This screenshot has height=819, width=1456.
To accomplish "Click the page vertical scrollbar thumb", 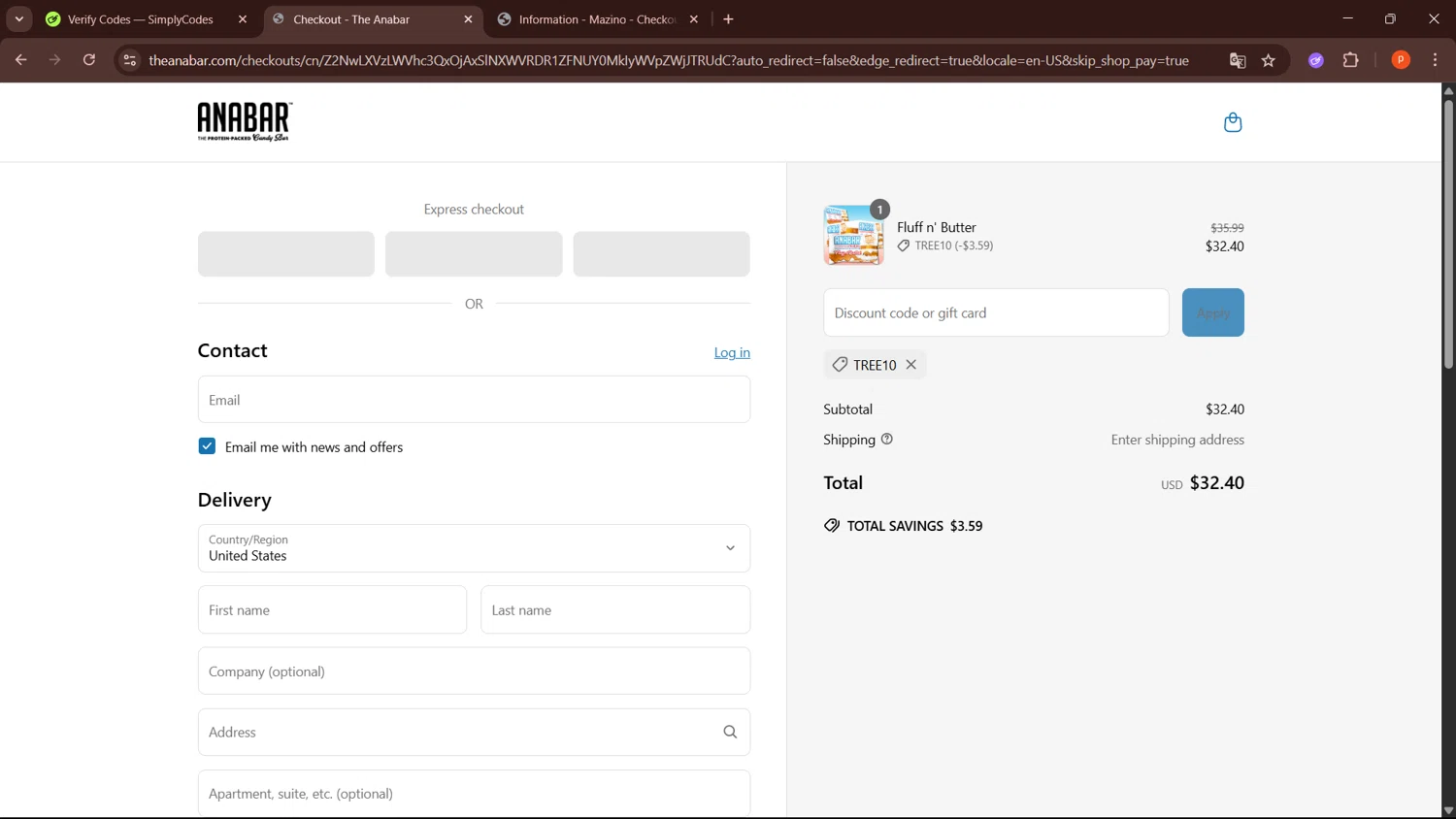I will coord(1448,233).
